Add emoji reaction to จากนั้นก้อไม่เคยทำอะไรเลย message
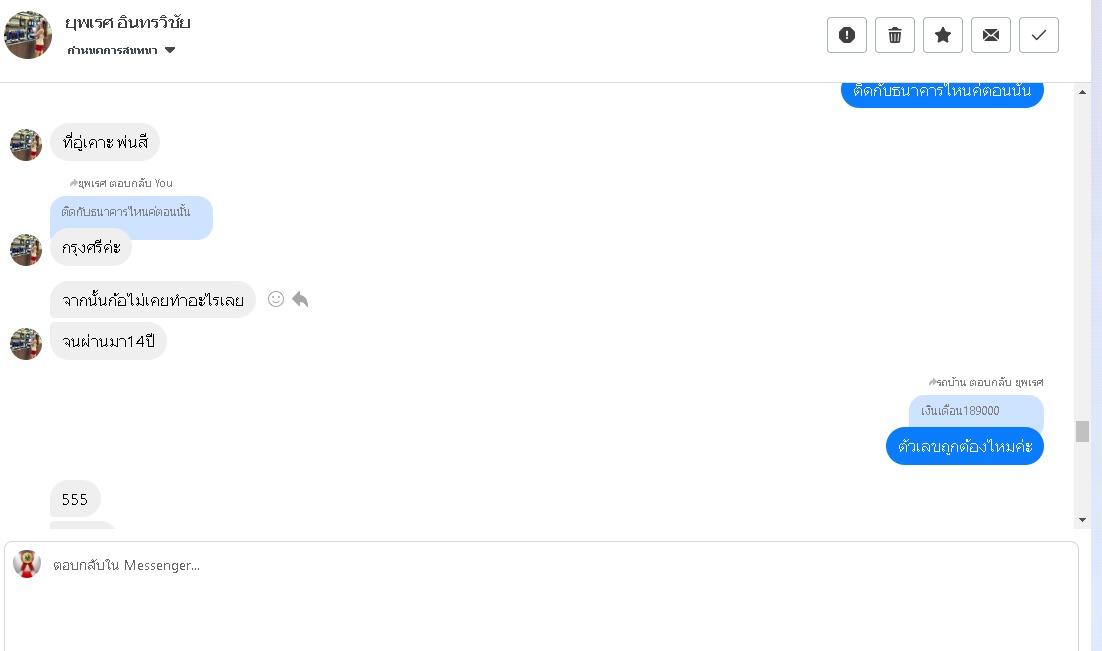The width and height of the screenshot is (1102, 651). 276,299
